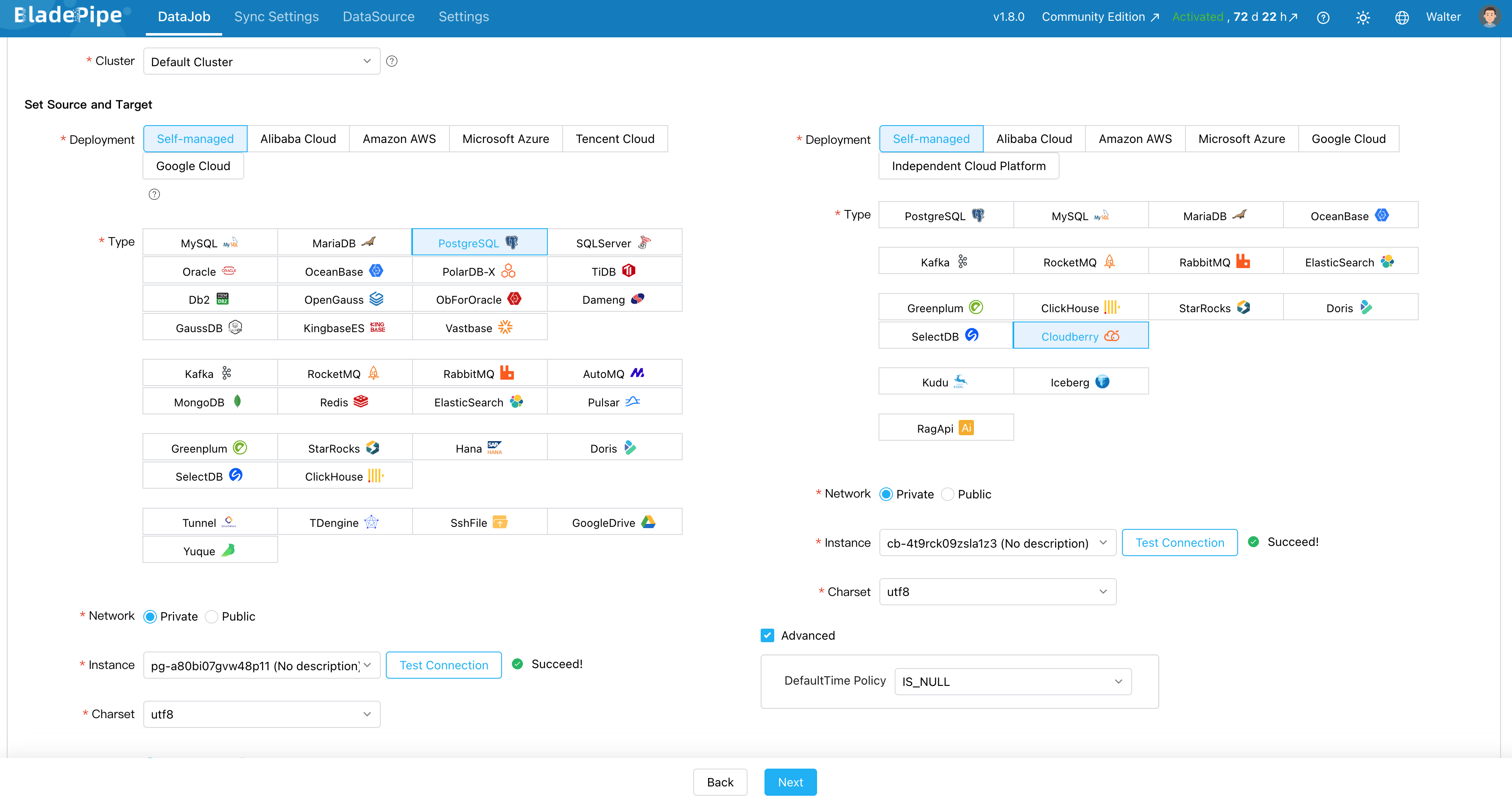Select OpenGauss as source type
The height and width of the screenshot is (800, 1512).
pyautogui.click(x=345, y=299)
